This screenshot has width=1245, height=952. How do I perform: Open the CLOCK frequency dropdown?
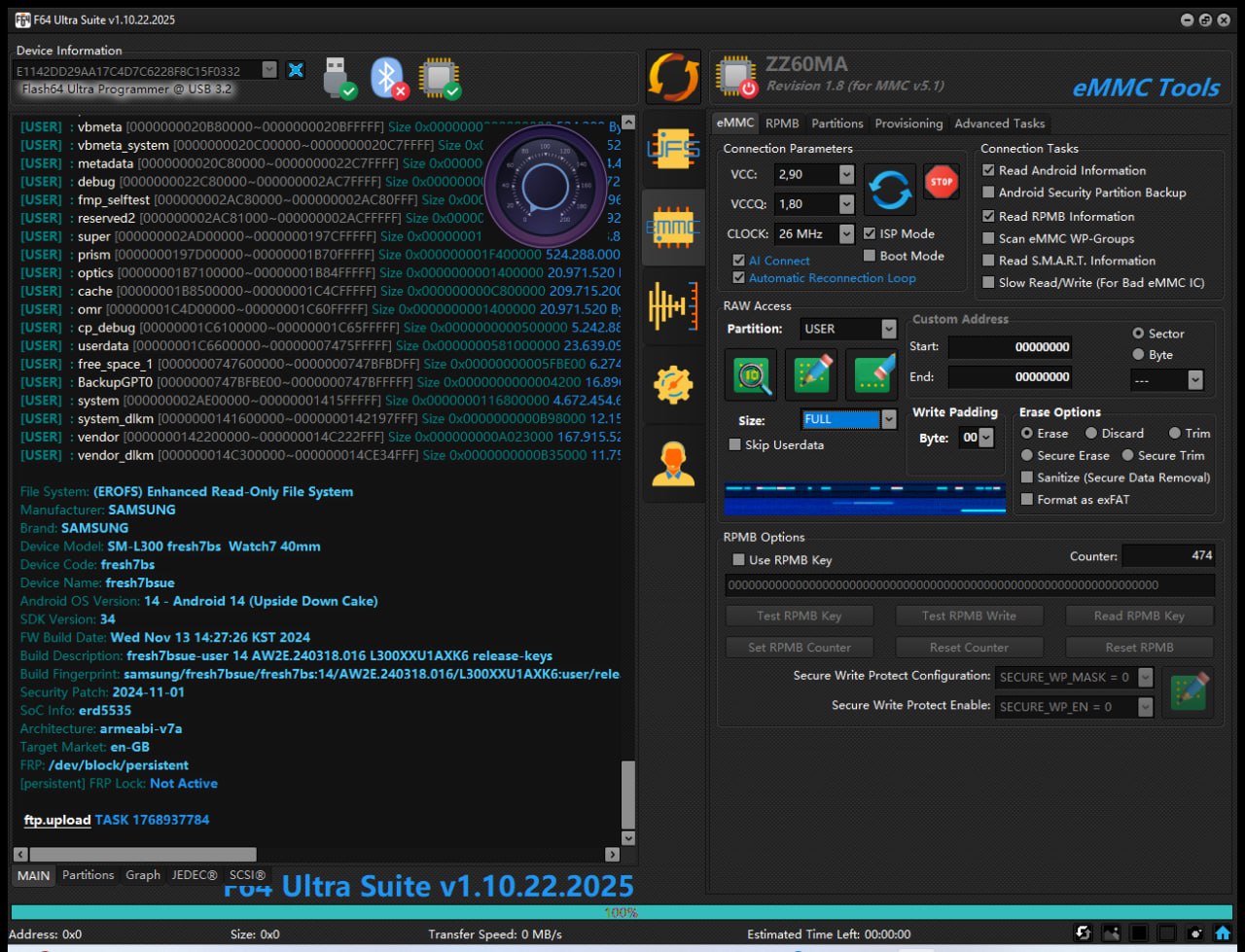coord(846,234)
